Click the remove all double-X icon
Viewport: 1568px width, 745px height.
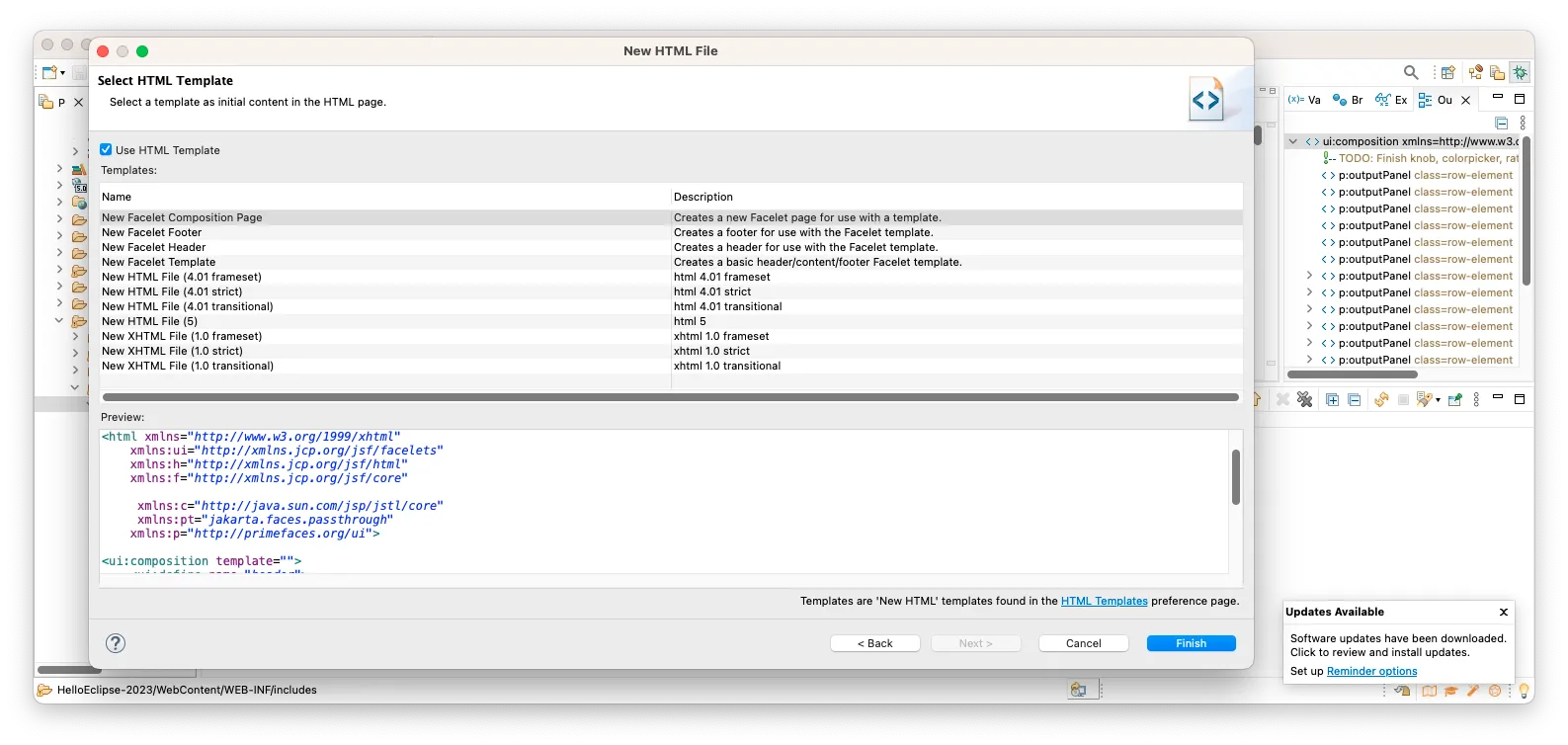tap(1305, 399)
